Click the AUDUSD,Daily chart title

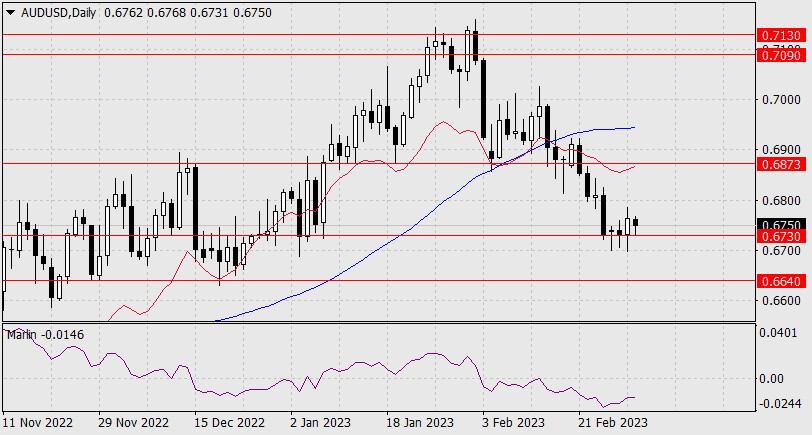tap(59, 13)
